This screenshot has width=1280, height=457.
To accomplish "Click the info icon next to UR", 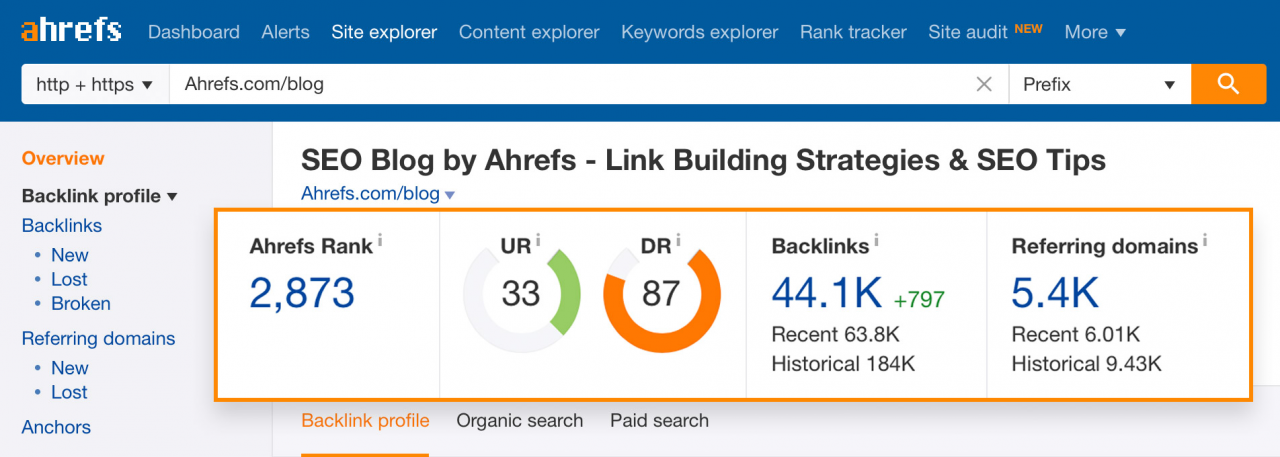I will [538, 240].
